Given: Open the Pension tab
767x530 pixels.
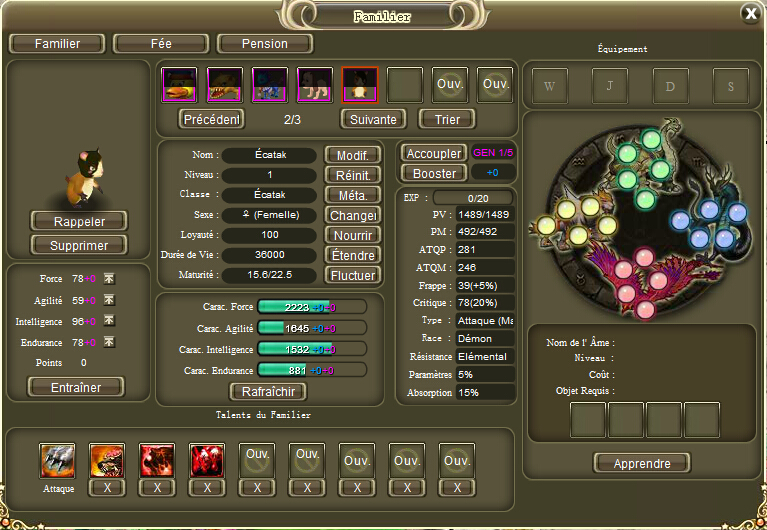Looking at the screenshot, I should pos(265,44).
